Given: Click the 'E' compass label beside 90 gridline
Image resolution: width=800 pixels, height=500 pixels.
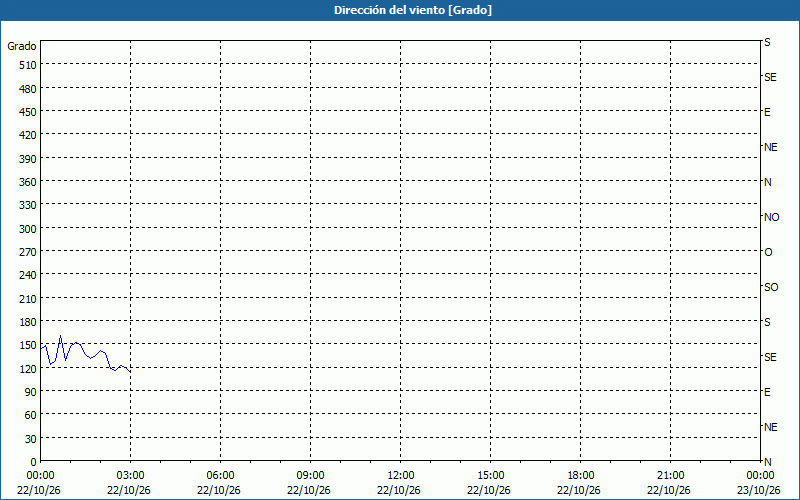Looking at the screenshot, I should tap(767, 392).
